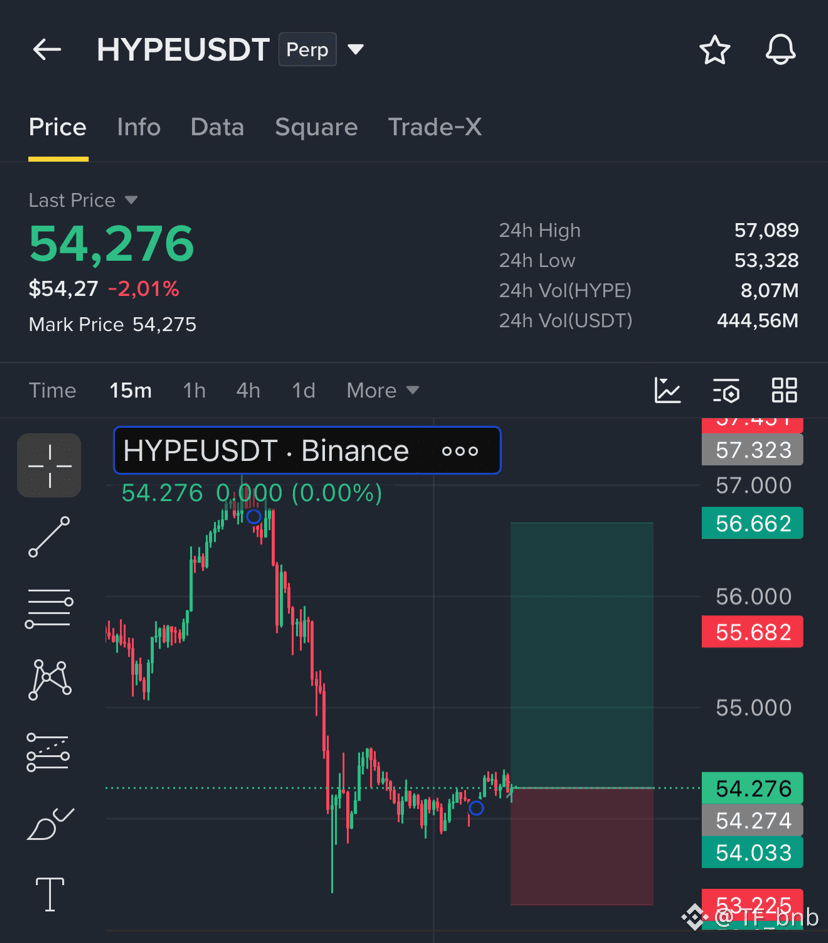Open HYPEUSDT Binance legend three-dot menu
The height and width of the screenshot is (943, 828).
(x=460, y=451)
